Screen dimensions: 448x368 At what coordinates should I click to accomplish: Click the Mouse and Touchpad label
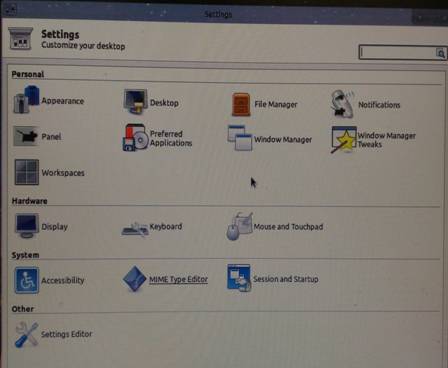(288, 227)
